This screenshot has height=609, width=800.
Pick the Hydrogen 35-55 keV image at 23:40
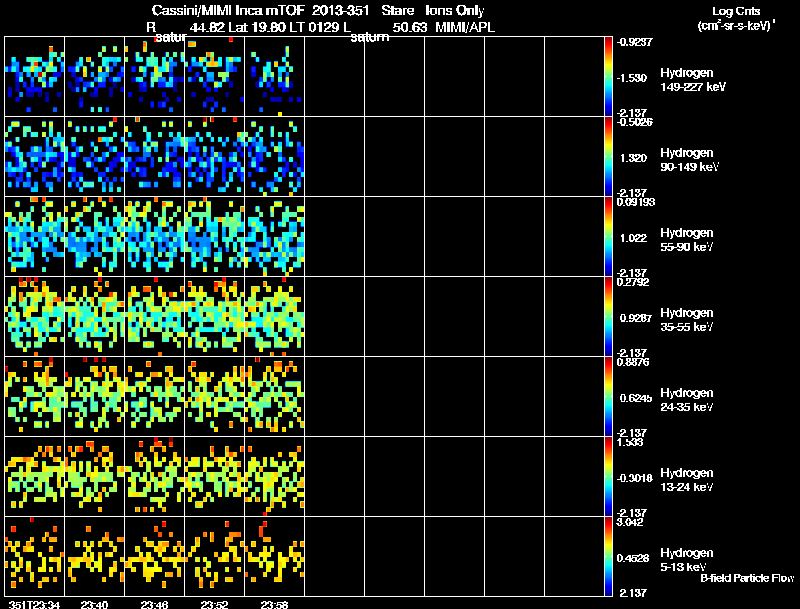coord(94,317)
